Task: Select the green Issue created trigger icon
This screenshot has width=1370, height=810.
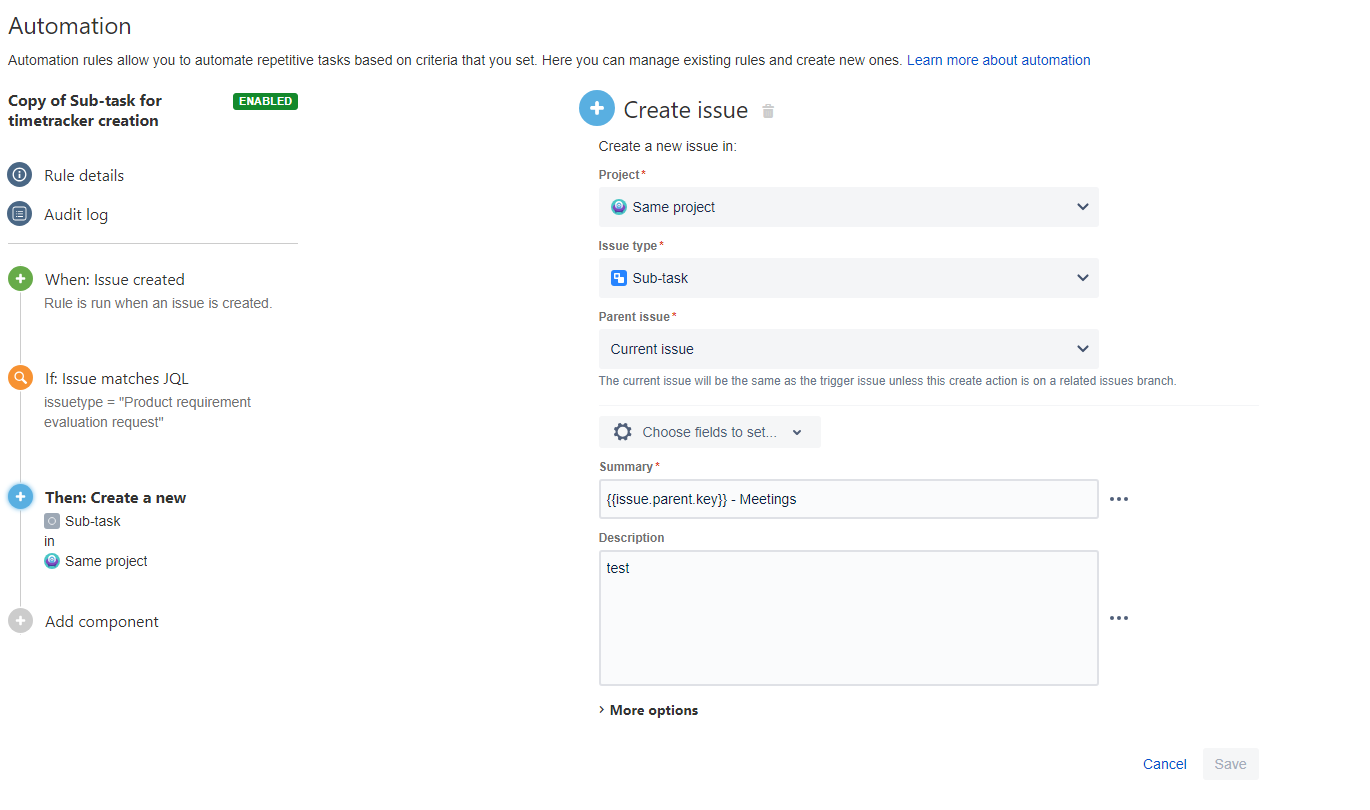Action: pyautogui.click(x=20, y=279)
